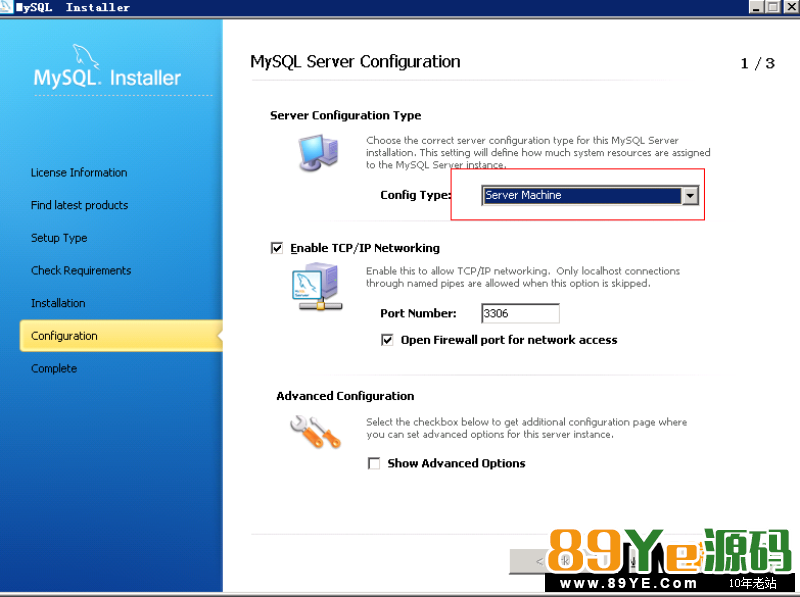Go to License Information step
This screenshot has height=597, width=800.
pos(79,172)
